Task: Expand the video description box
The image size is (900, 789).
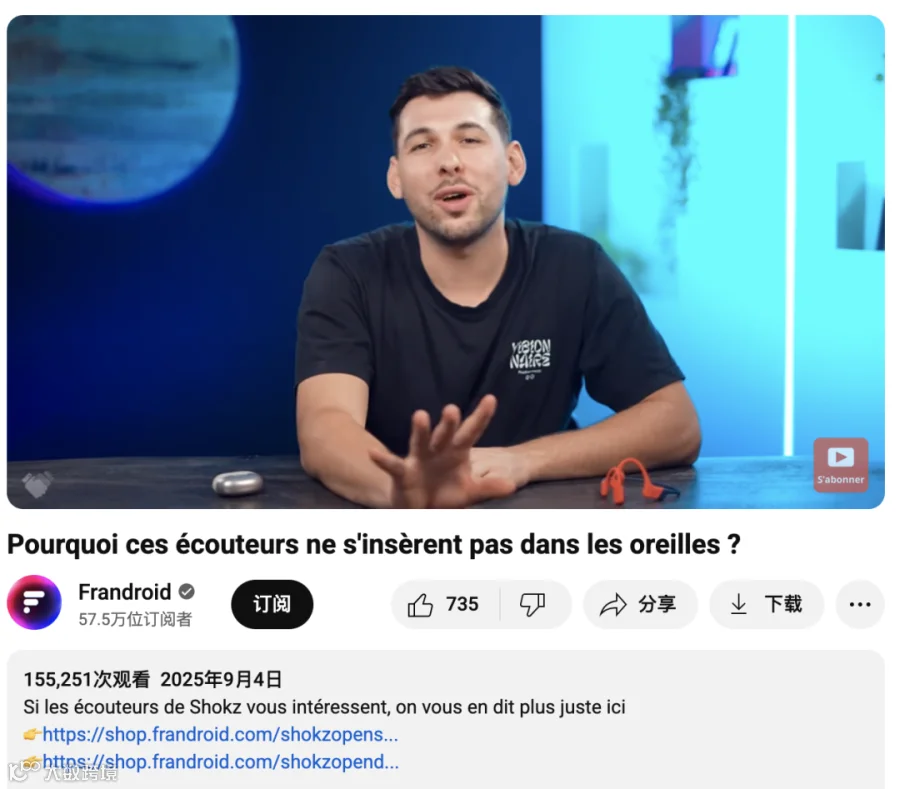Action: tap(445, 720)
